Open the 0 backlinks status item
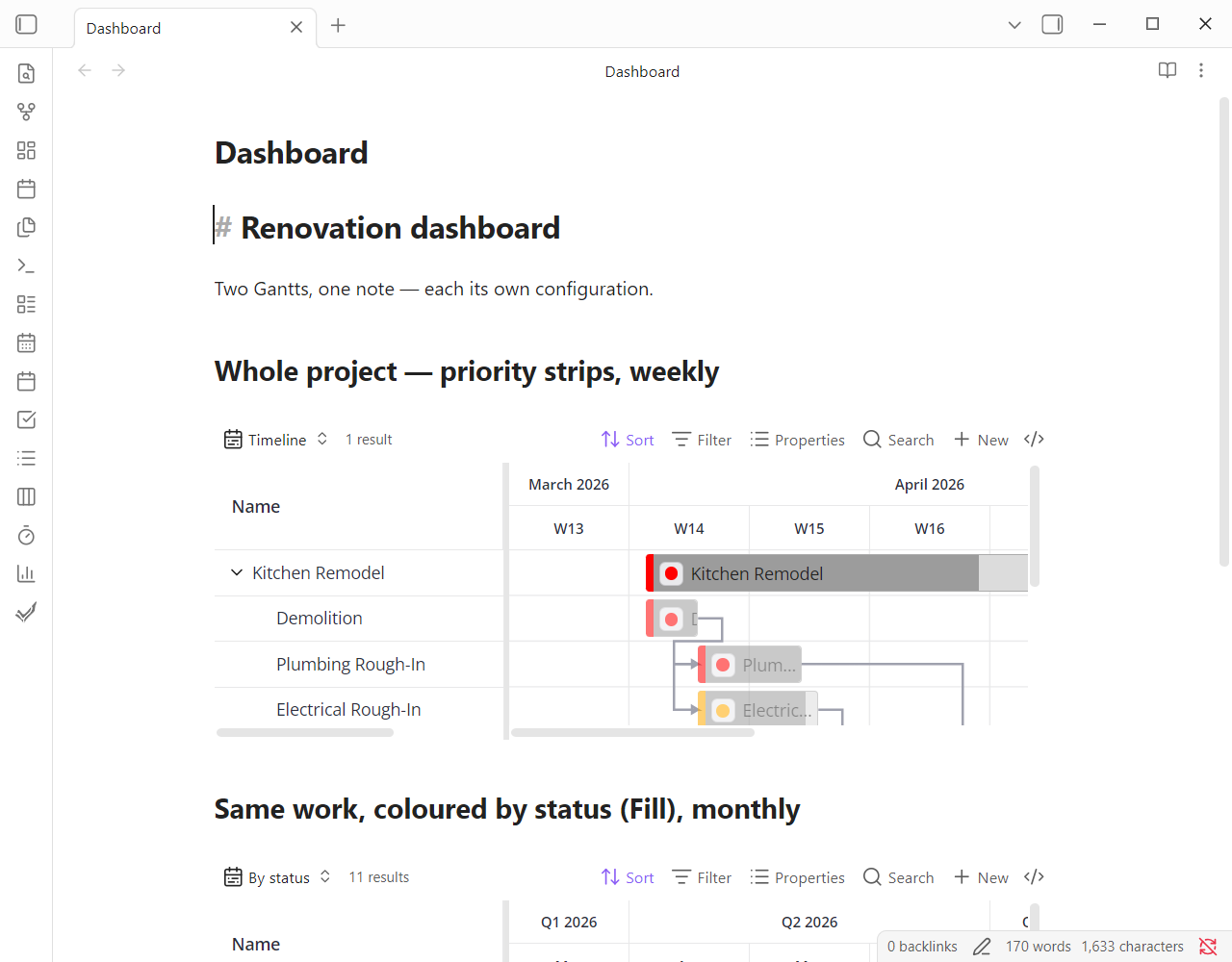 [922, 947]
